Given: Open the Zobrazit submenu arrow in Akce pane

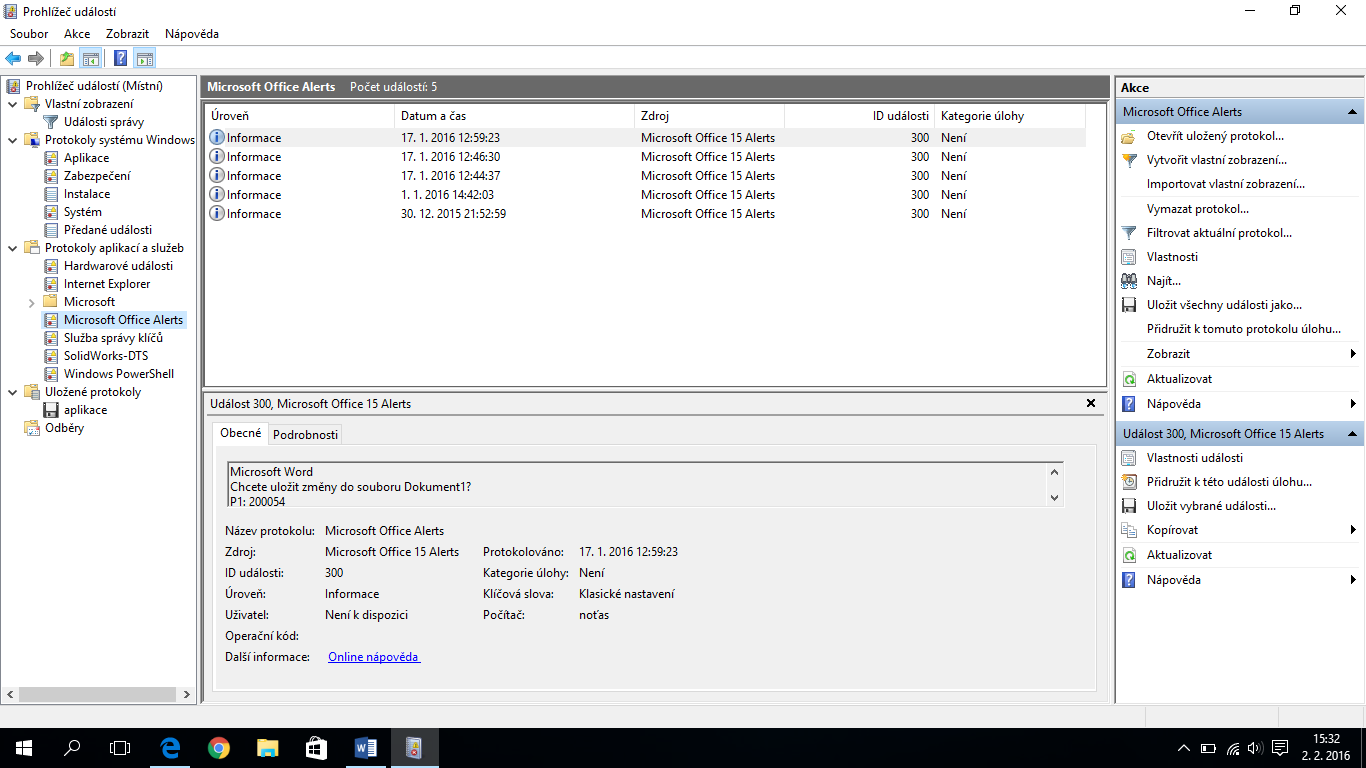Looking at the screenshot, I should coord(1353,354).
